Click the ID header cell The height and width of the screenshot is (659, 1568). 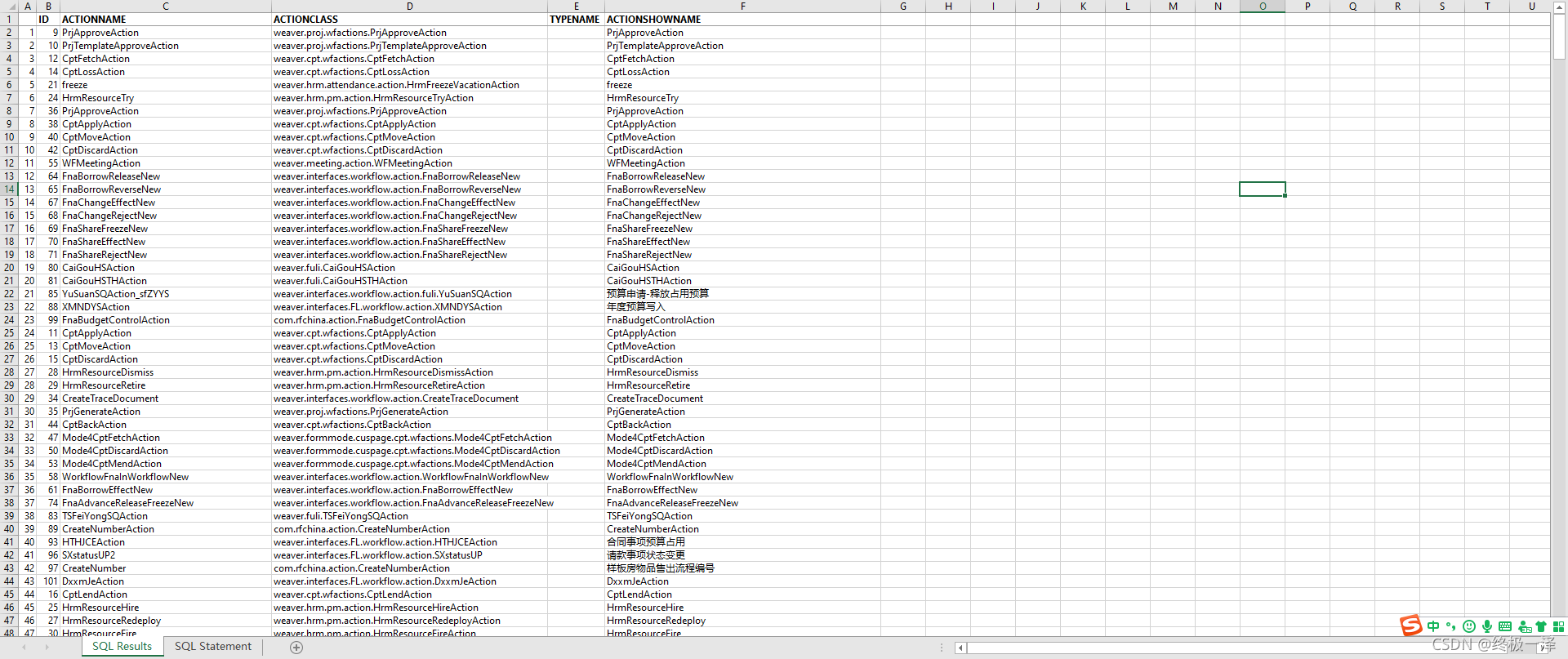(48, 20)
